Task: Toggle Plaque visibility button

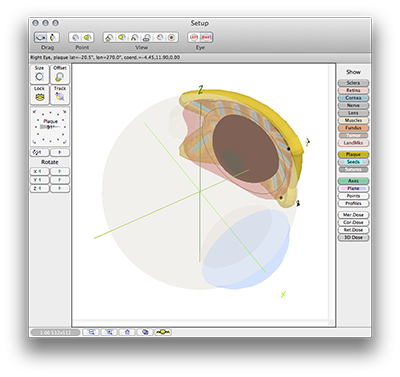Action: (353, 154)
